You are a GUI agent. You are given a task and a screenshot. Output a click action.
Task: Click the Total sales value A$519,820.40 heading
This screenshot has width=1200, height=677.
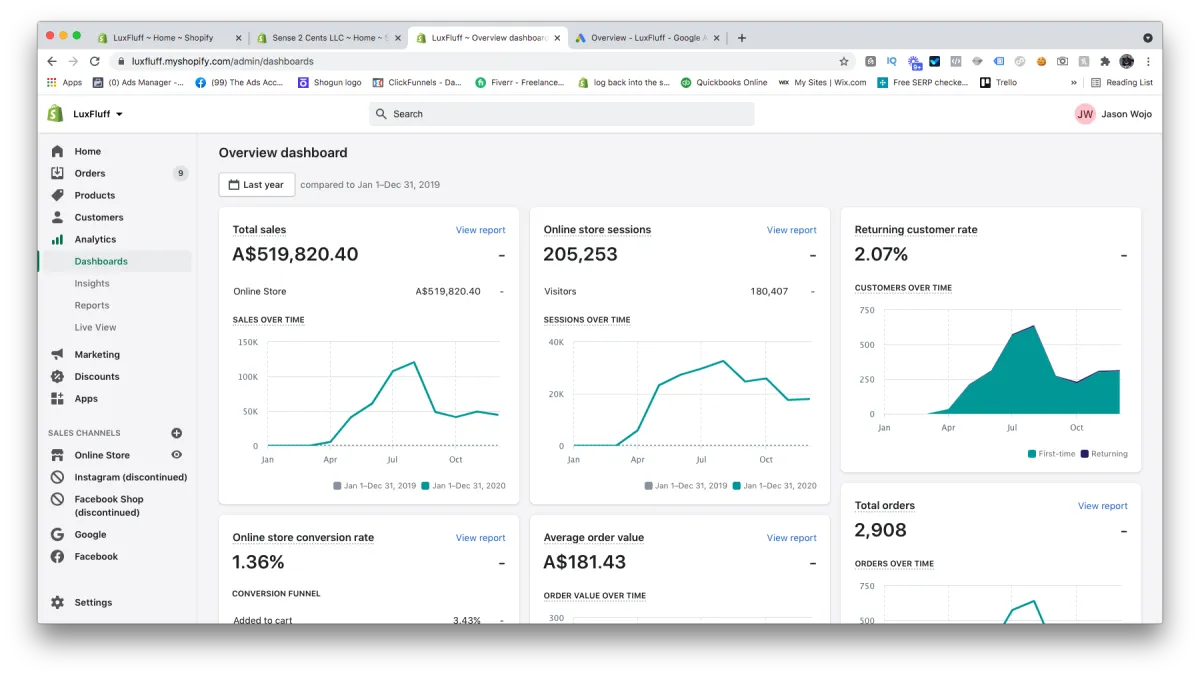[x=295, y=255]
